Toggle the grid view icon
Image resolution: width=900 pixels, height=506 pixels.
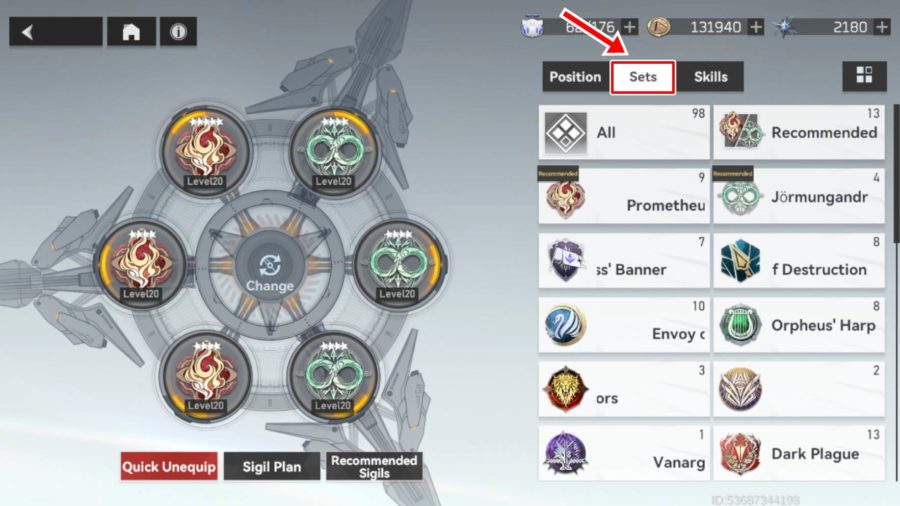(864, 76)
